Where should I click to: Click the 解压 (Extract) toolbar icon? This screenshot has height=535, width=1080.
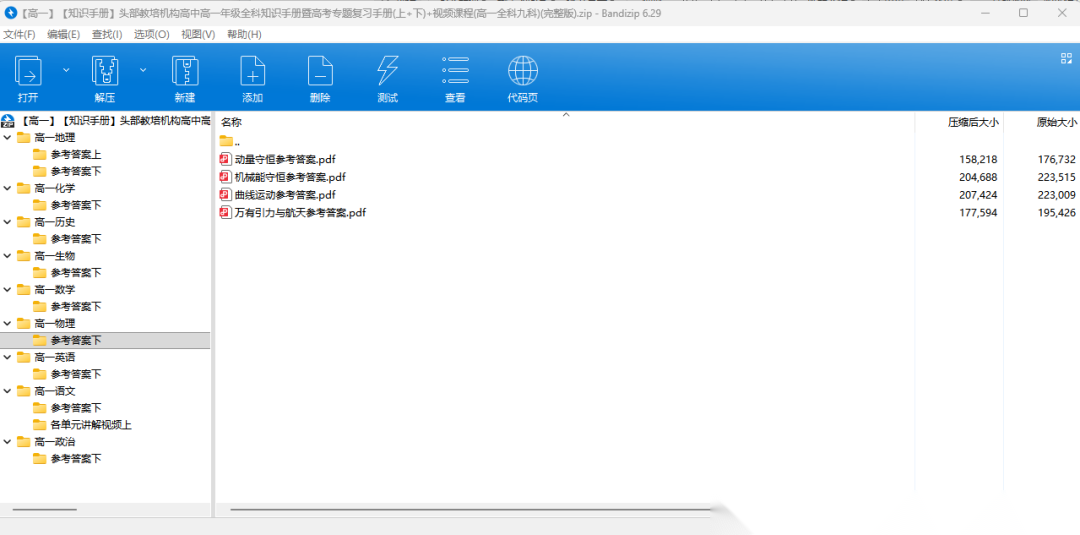click(x=105, y=72)
